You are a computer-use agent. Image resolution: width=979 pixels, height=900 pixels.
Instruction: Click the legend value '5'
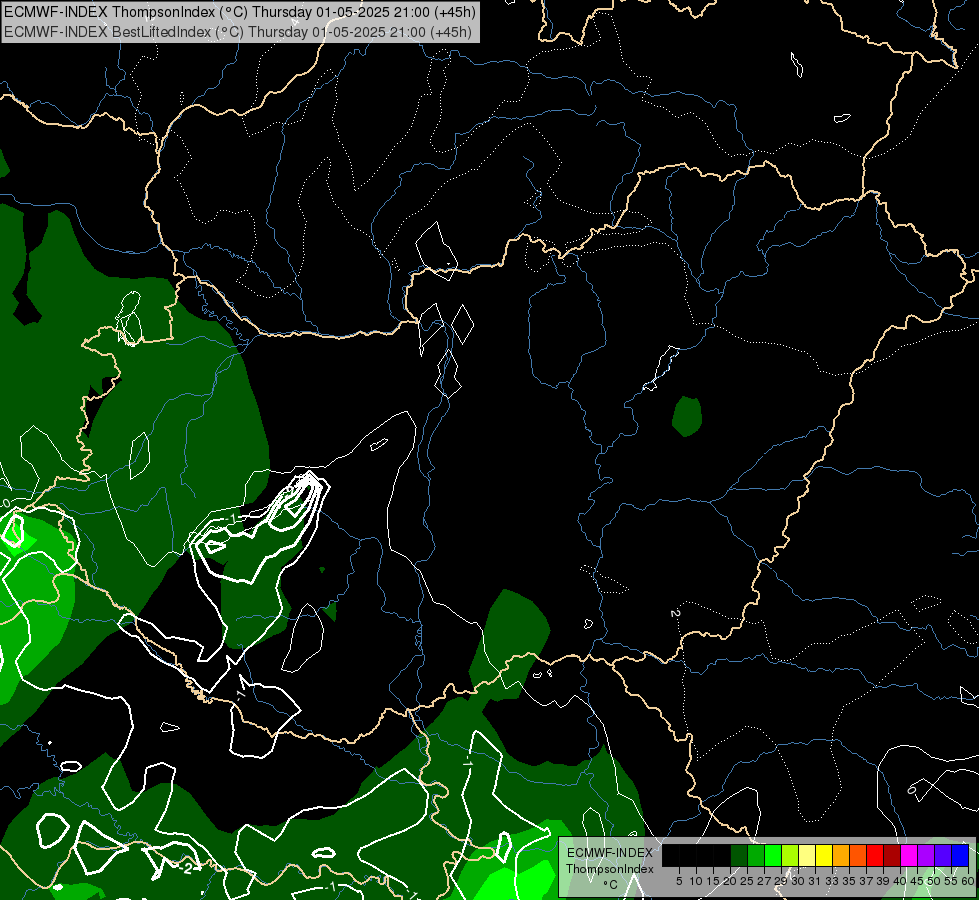[679, 881]
